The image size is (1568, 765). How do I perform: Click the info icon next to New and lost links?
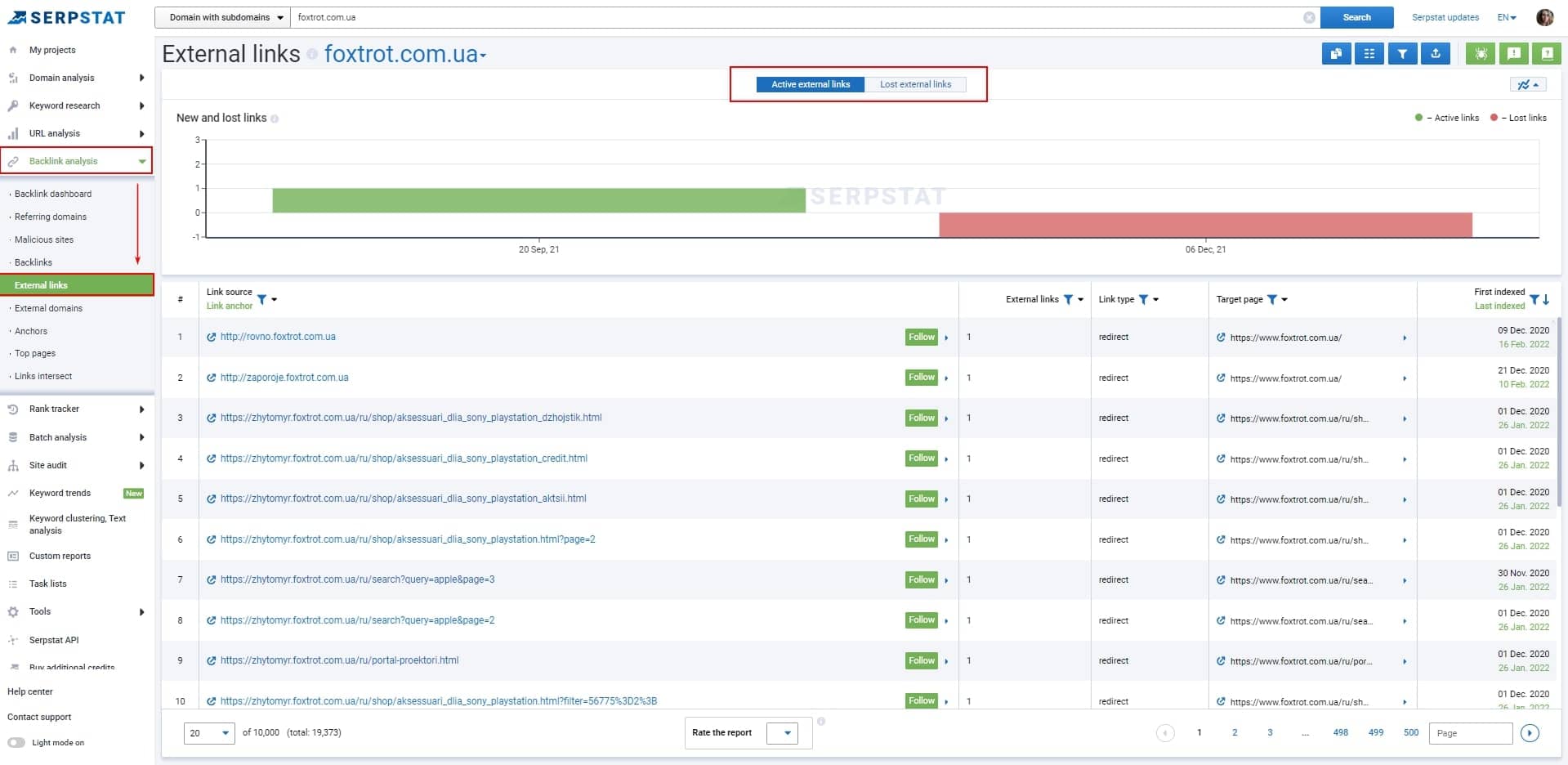coord(275,119)
